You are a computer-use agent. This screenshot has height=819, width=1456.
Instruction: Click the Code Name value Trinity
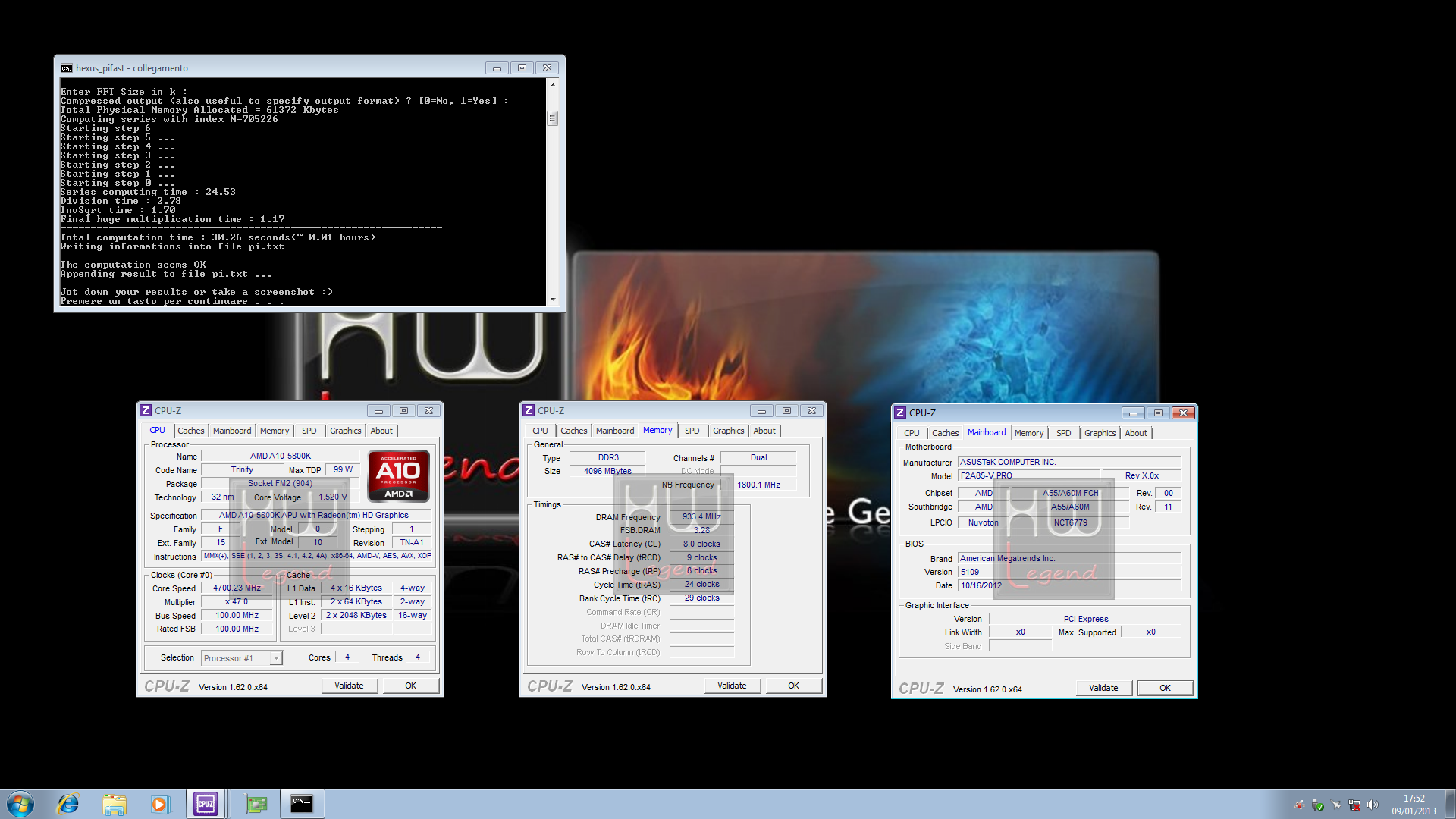point(243,470)
